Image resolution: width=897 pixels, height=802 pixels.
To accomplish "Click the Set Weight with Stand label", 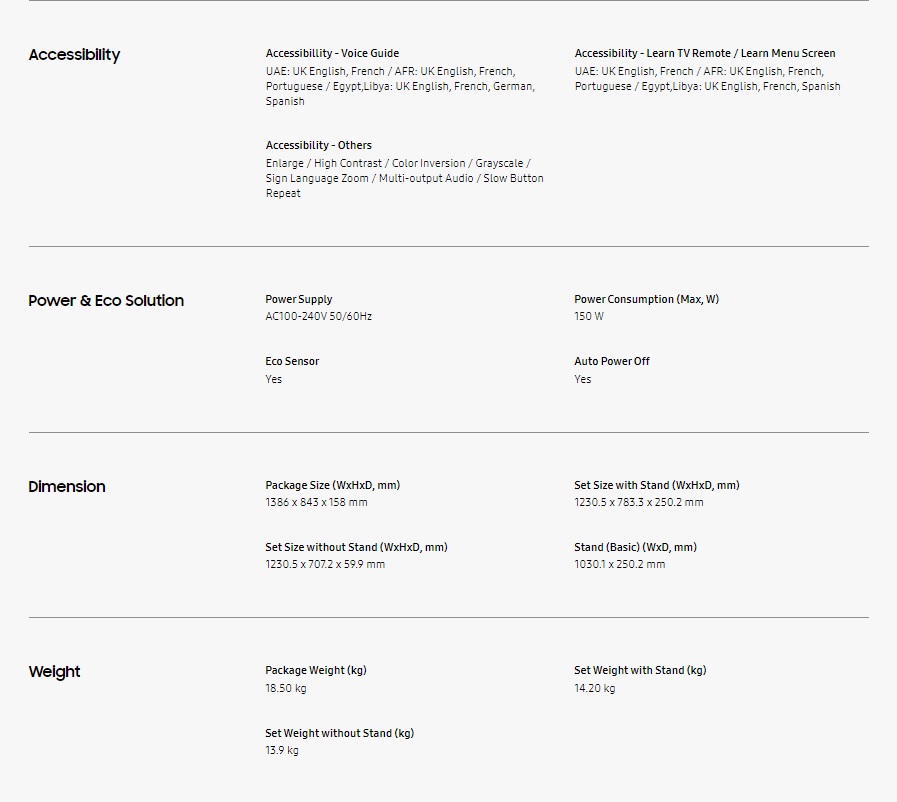I will [639, 670].
